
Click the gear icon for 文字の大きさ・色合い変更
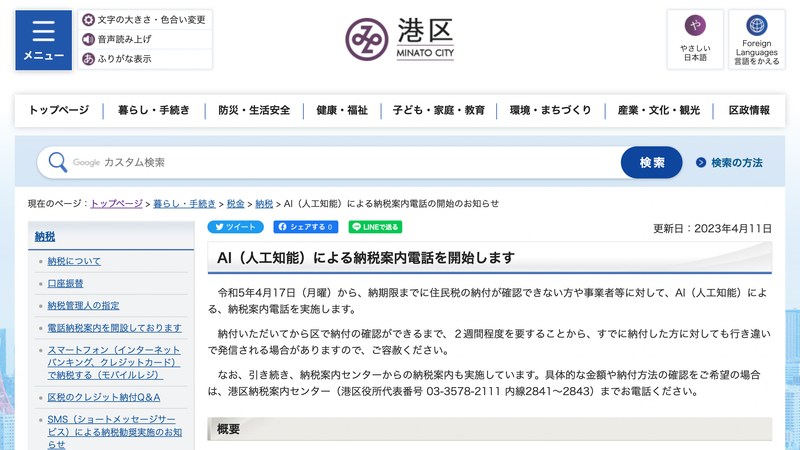[88, 20]
